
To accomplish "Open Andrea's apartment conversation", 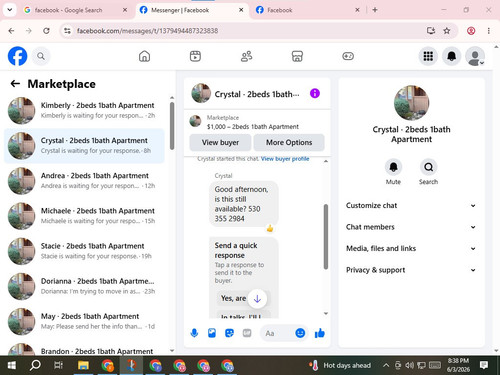I will point(84,181).
